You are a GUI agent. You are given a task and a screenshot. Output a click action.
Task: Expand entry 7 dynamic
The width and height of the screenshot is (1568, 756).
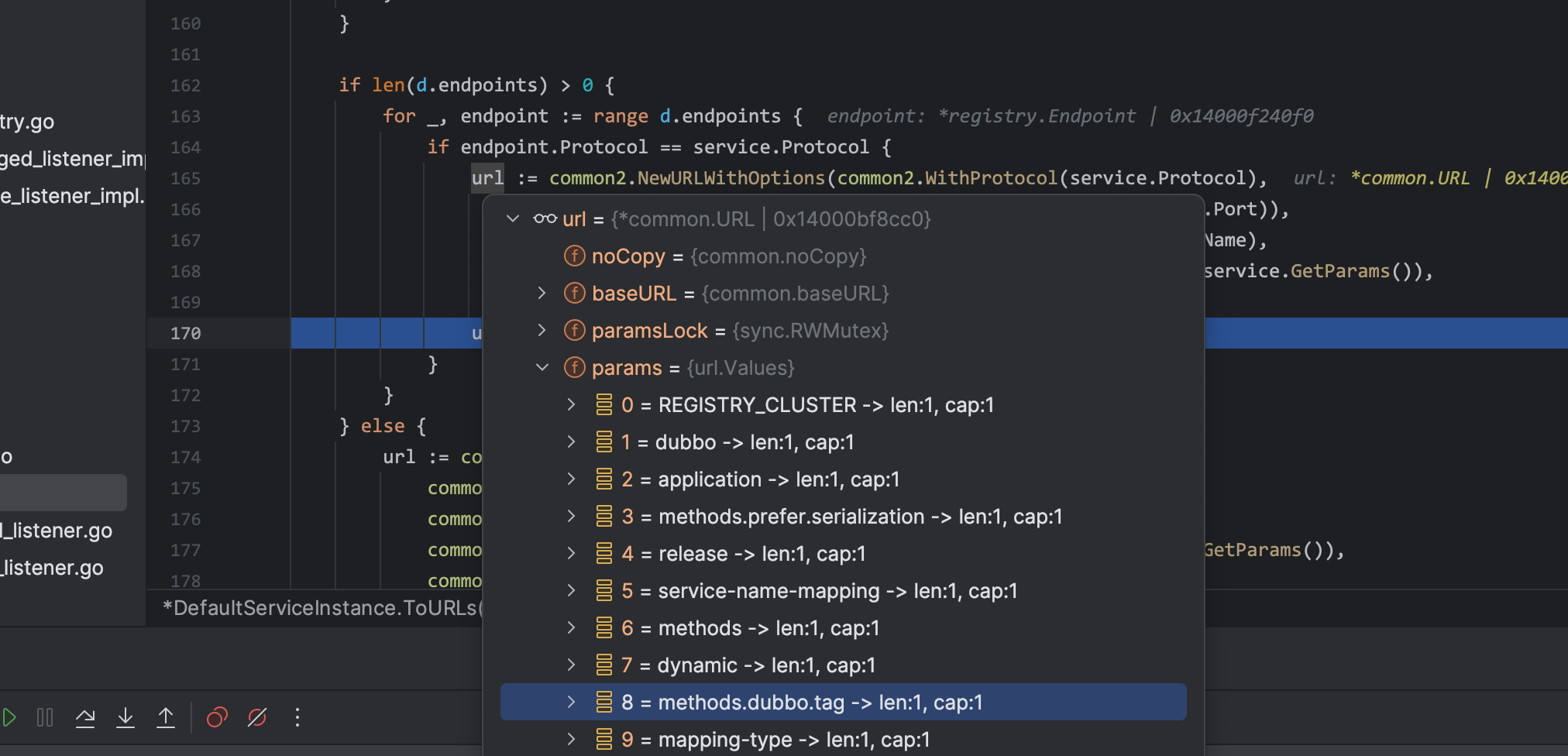click(x=571, y=665)
